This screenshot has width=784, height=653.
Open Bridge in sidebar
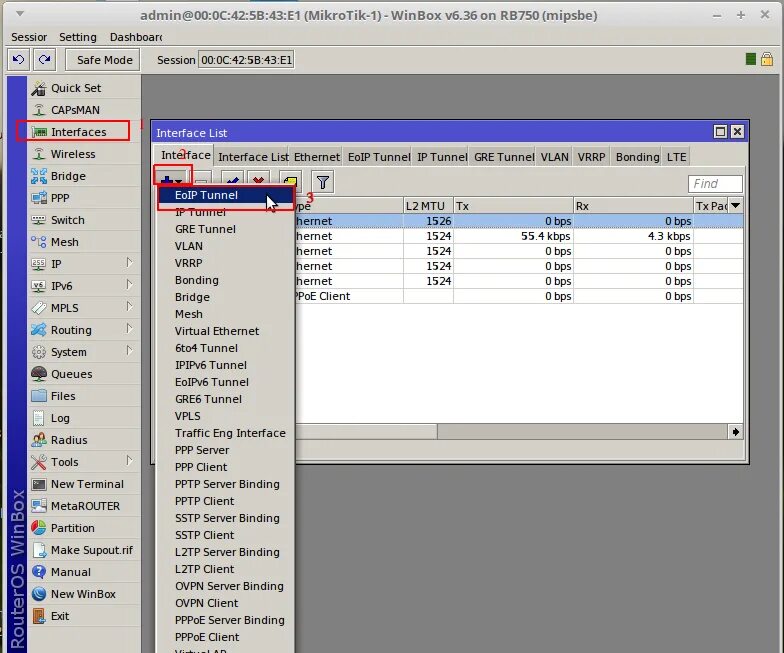tap(84, 176)
